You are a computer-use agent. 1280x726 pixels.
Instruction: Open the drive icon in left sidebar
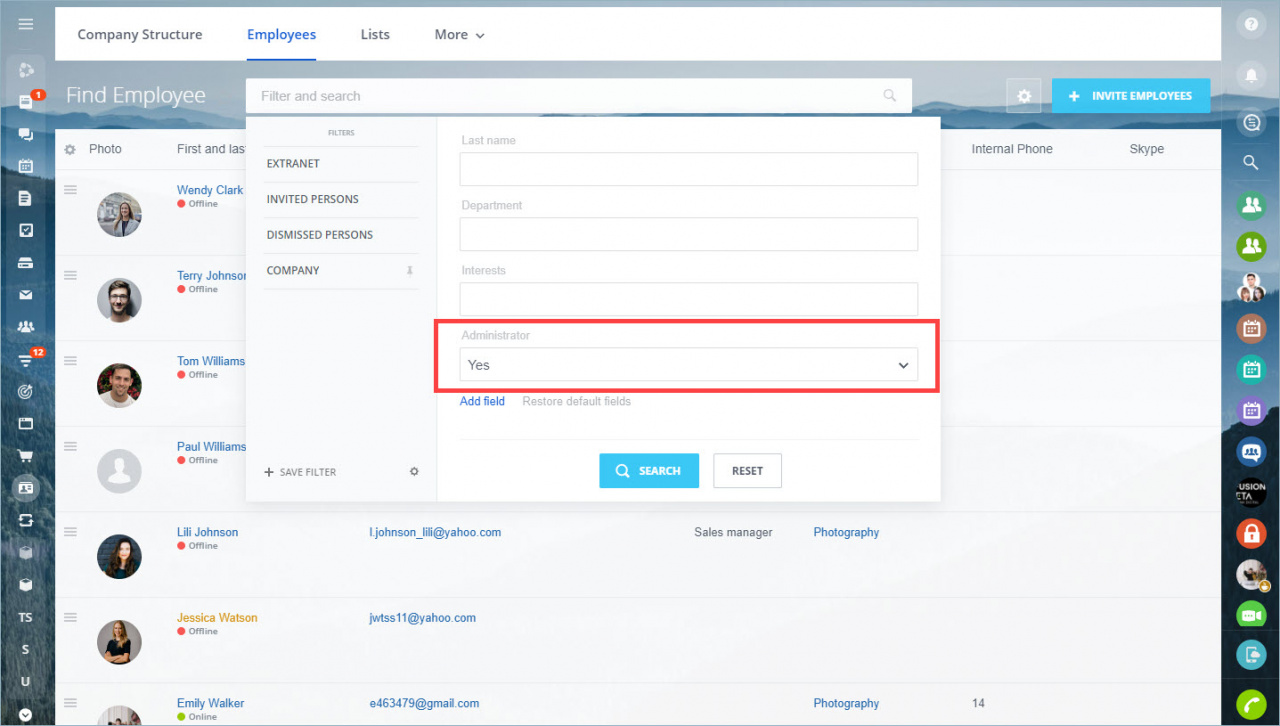[x=26, y=263]
